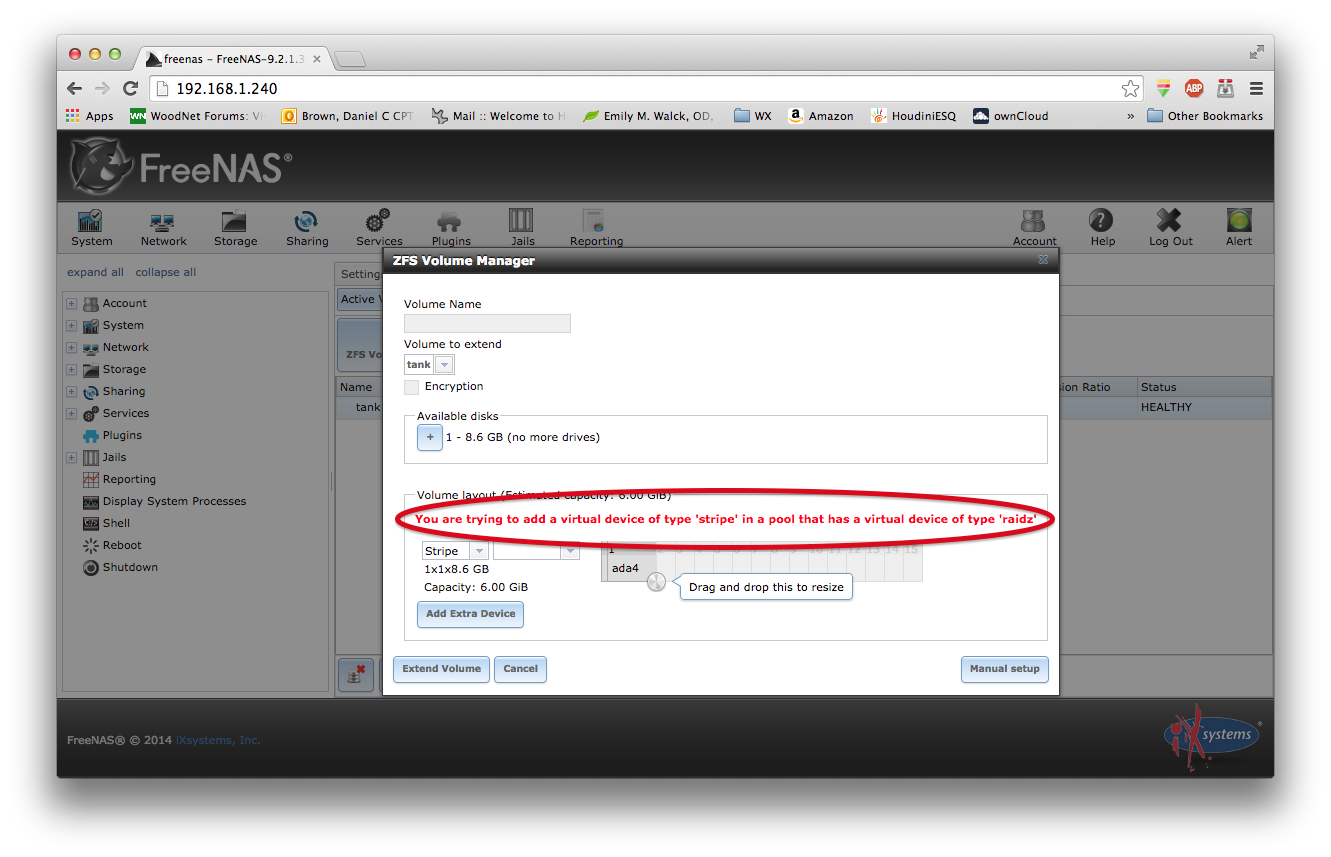Toggle the Encryption checkbox
Image resolution: width=1331 pixels, height=857 pixels.
411,387
